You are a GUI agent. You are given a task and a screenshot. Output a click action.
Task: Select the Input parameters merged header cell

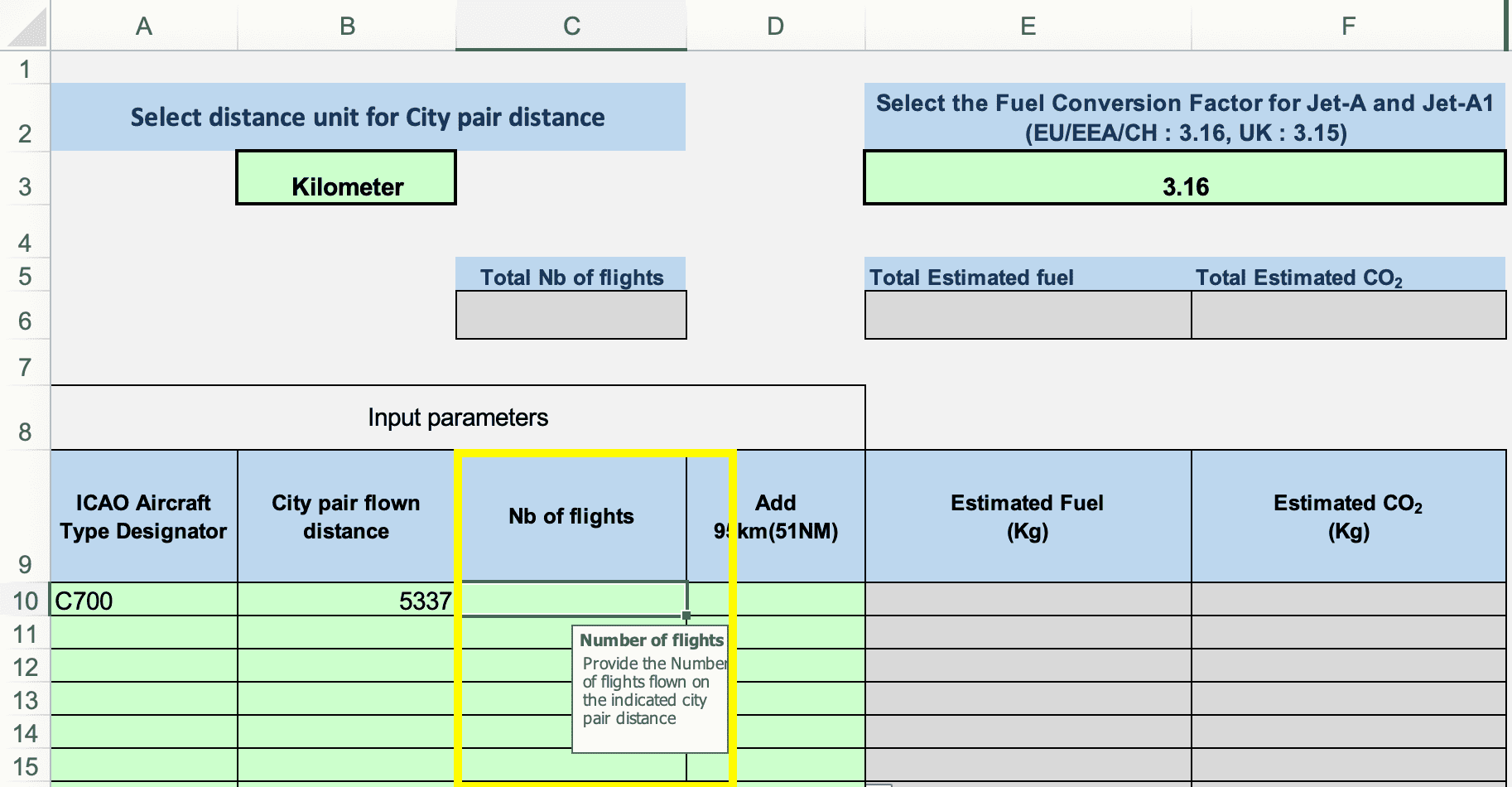pos(458,418)
